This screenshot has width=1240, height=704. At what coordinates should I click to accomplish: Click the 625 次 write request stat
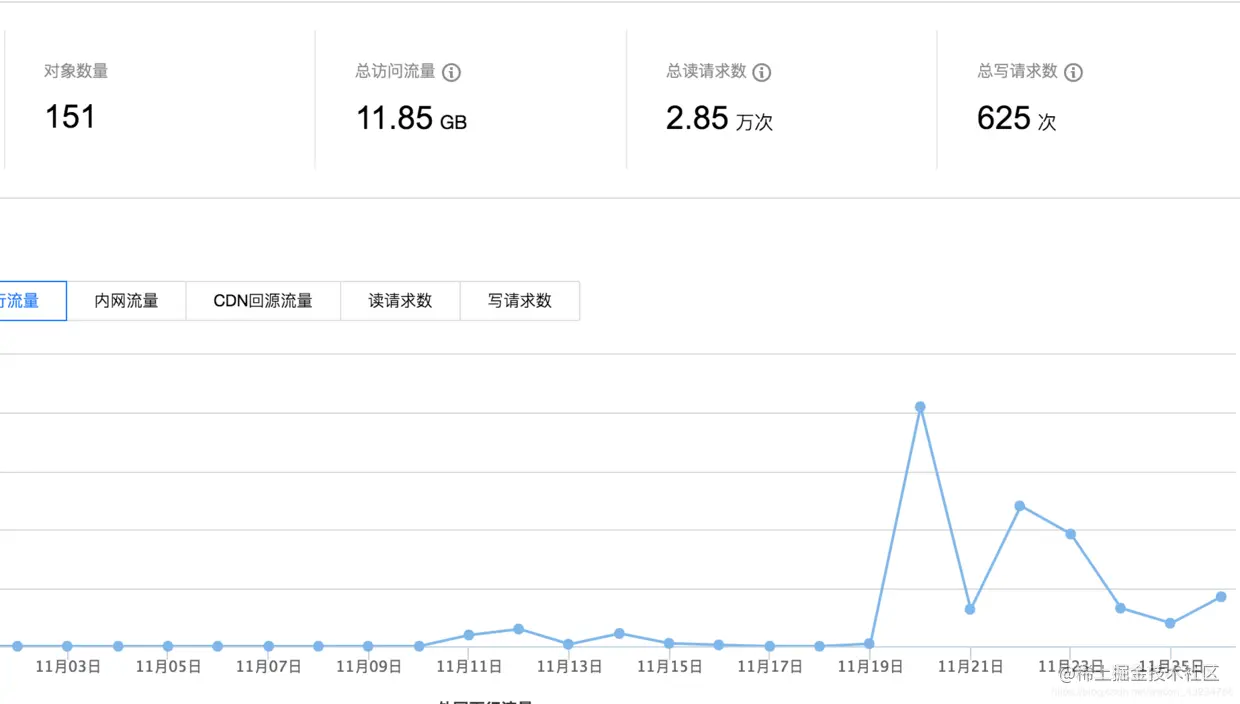pyautogui.click(x=1016, y=119)
